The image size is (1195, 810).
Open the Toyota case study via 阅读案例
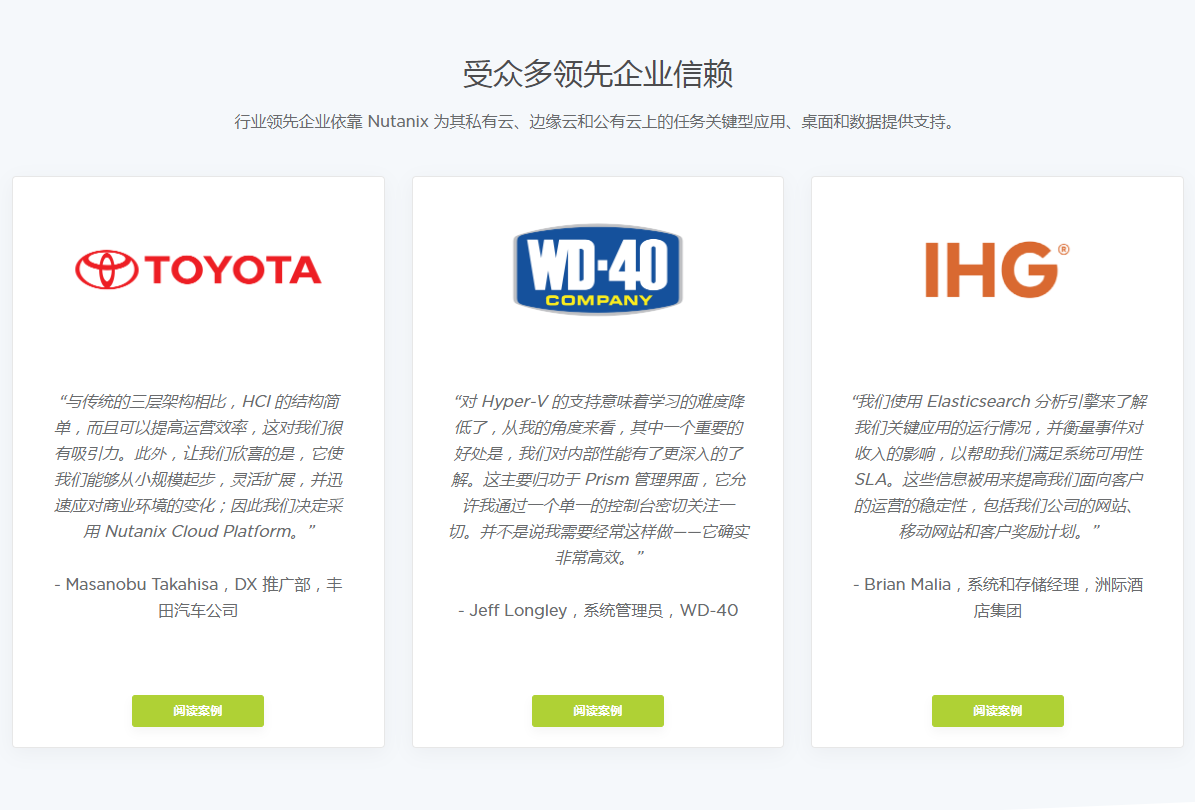[x=198, y=711]
